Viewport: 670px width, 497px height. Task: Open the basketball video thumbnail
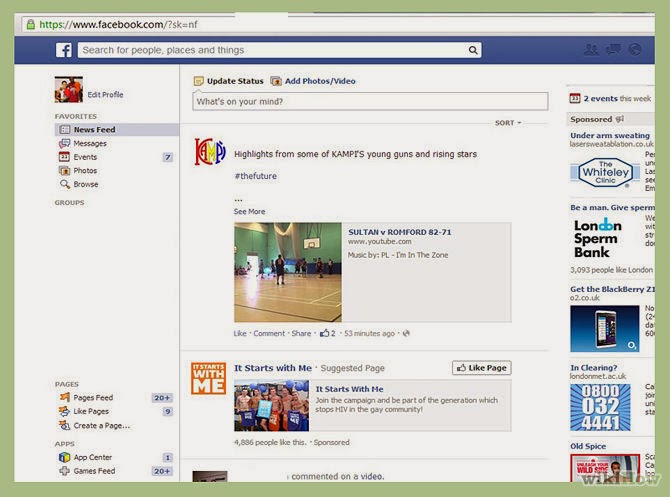(288, 272)
